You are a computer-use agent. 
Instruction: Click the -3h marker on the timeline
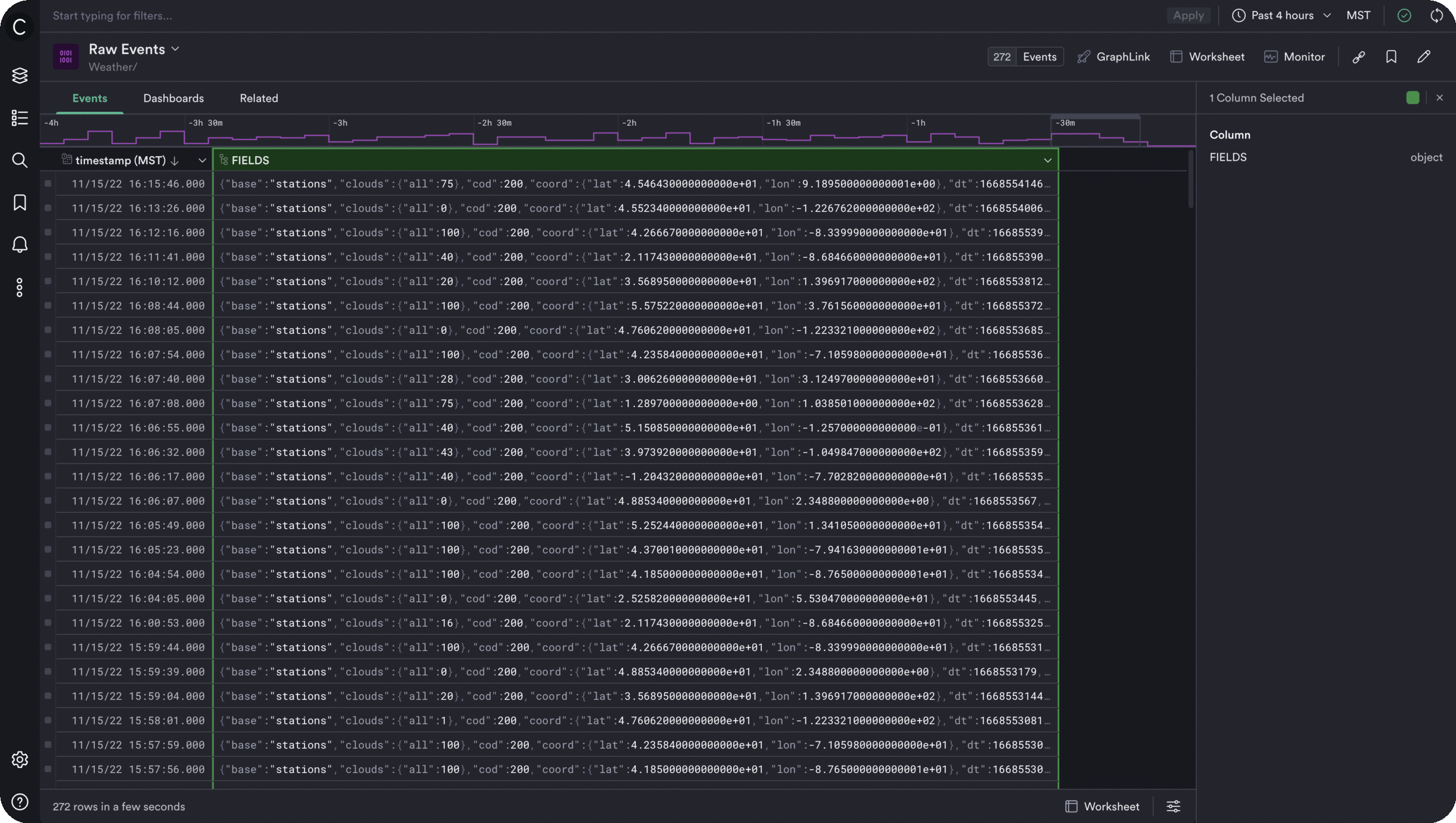340,123
